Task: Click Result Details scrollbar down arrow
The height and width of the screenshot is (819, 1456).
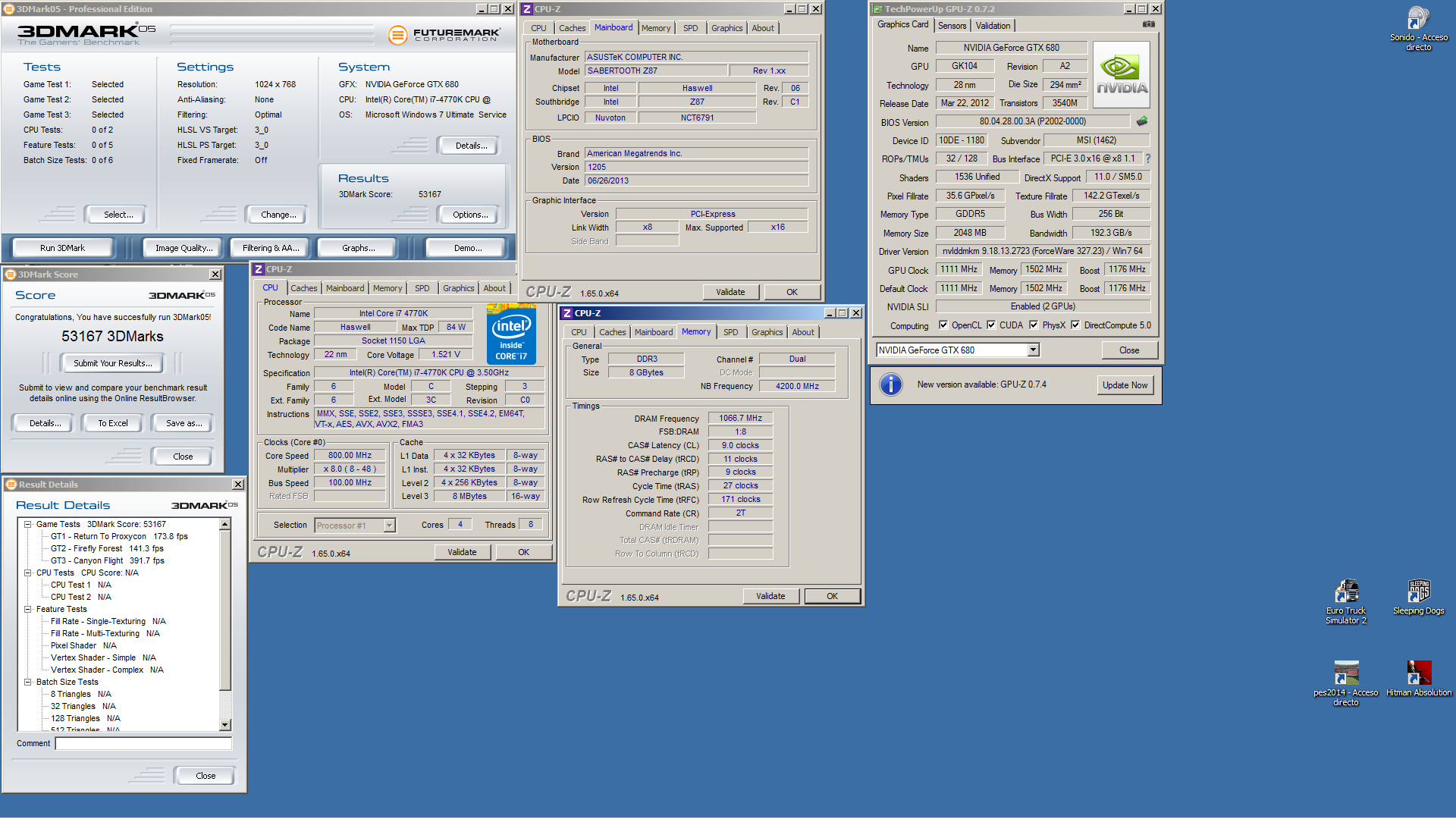Action: coord(224,725)
